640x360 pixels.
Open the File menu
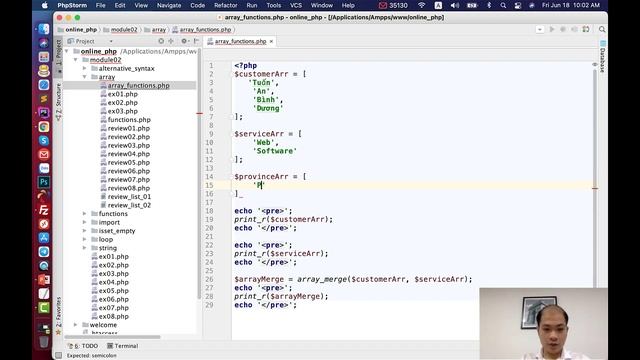pyautogui.click(x=100, y=5)
